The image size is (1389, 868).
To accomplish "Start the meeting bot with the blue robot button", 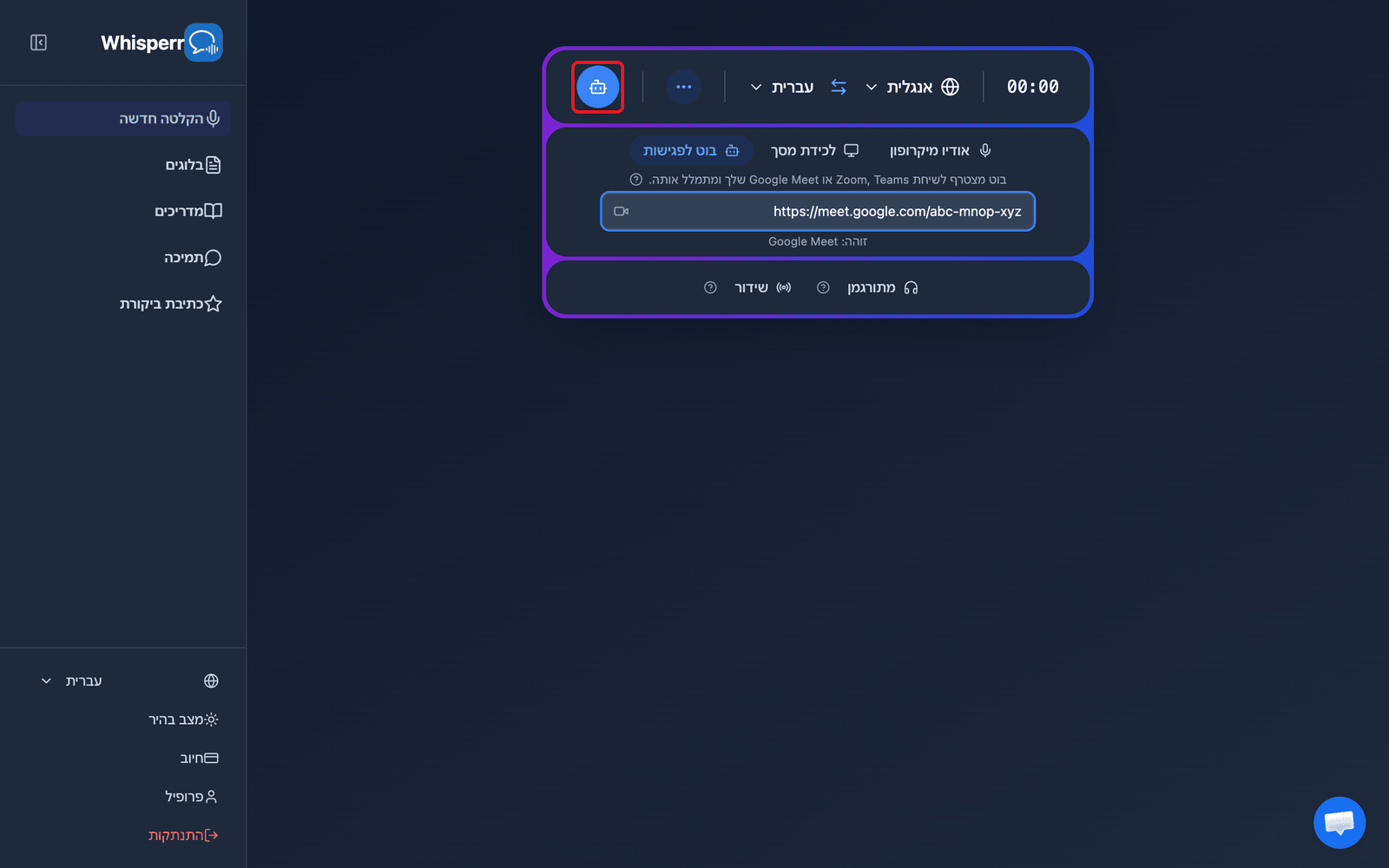I will pos(598,87).
